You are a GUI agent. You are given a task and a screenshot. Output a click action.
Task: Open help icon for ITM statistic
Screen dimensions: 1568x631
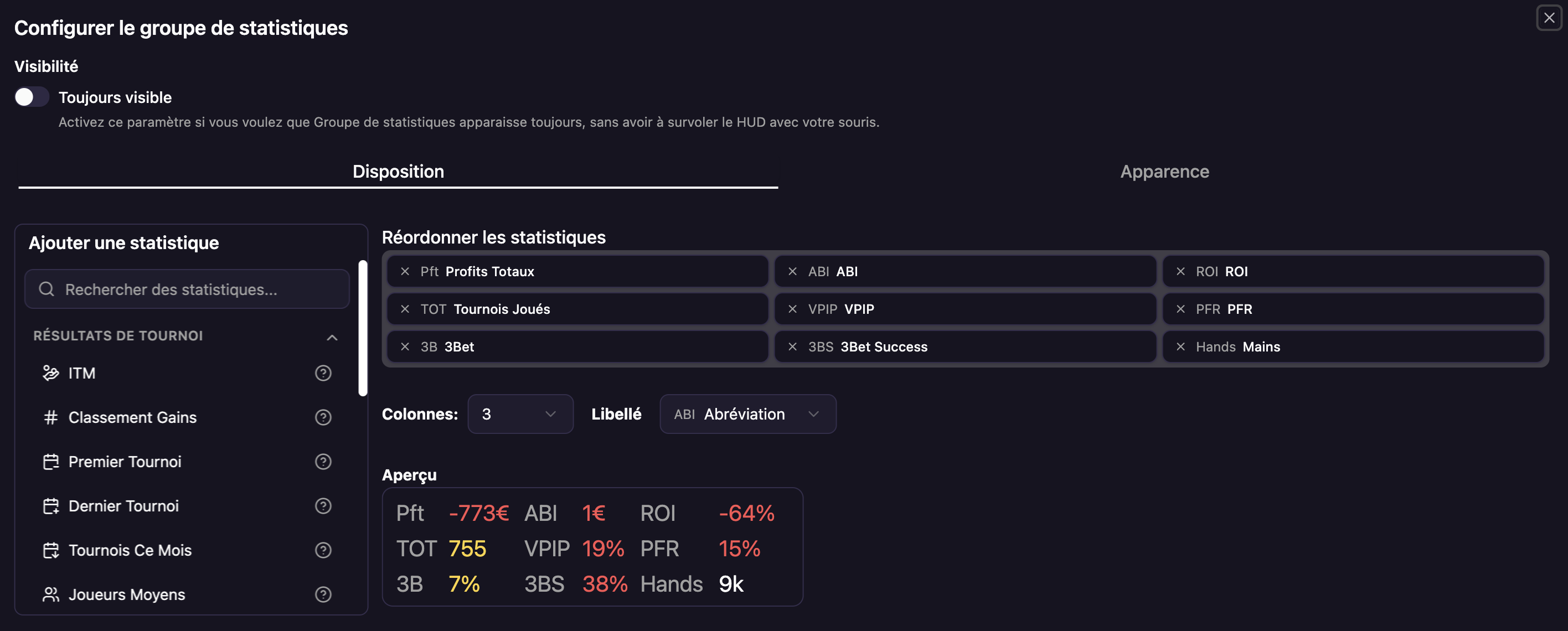pos(323,373)
